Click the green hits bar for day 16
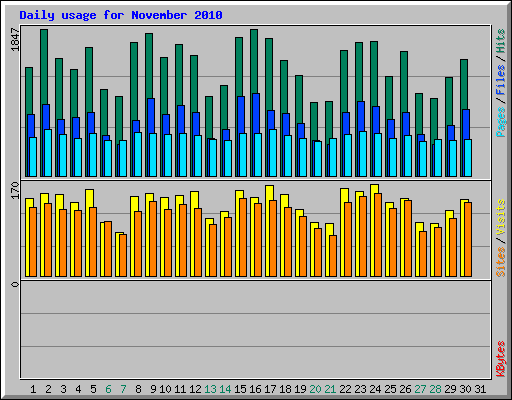This screenshot has width=512, height=400. tap(254, 62)
